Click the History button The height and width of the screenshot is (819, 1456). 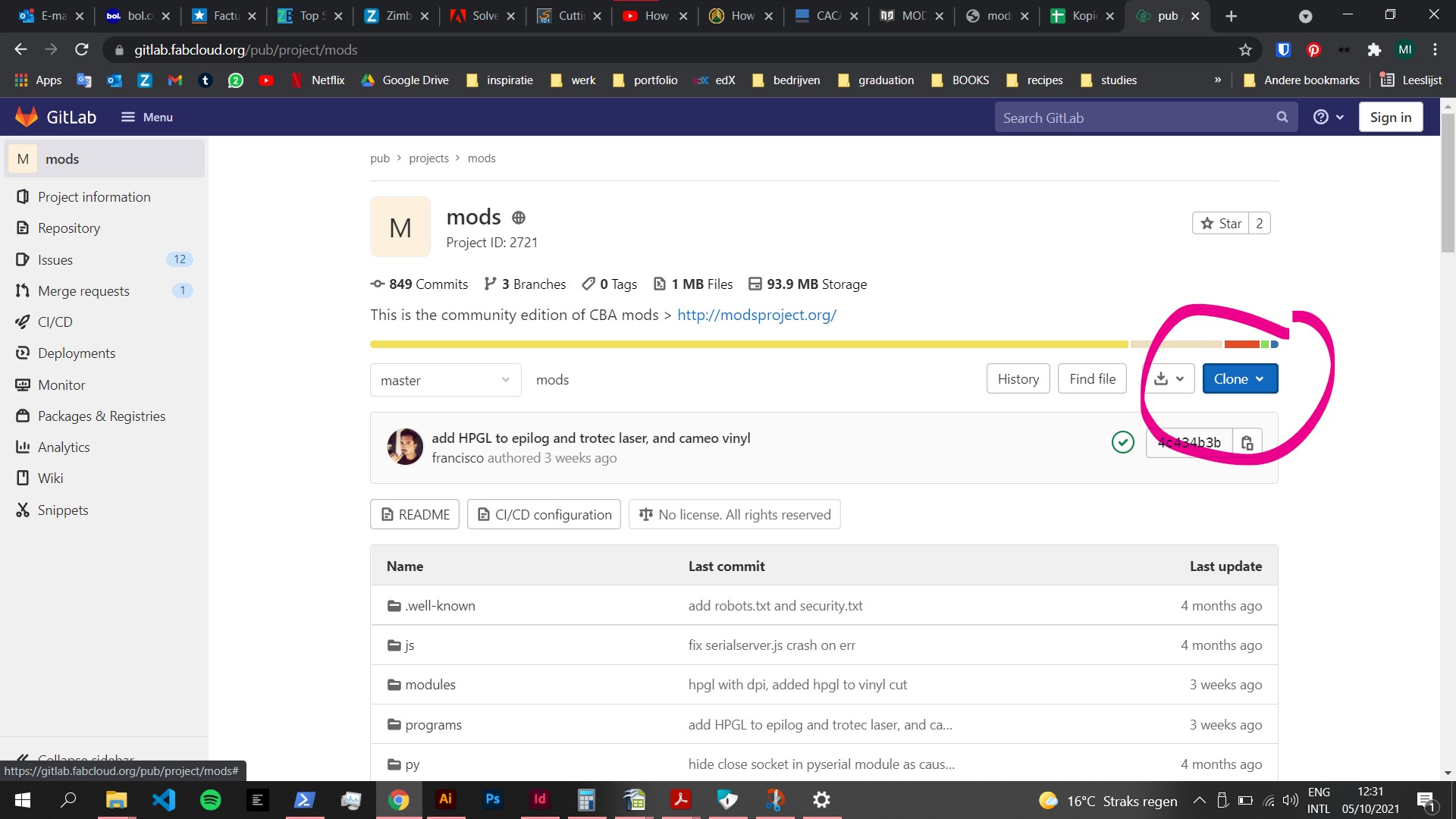[1018, 378]
